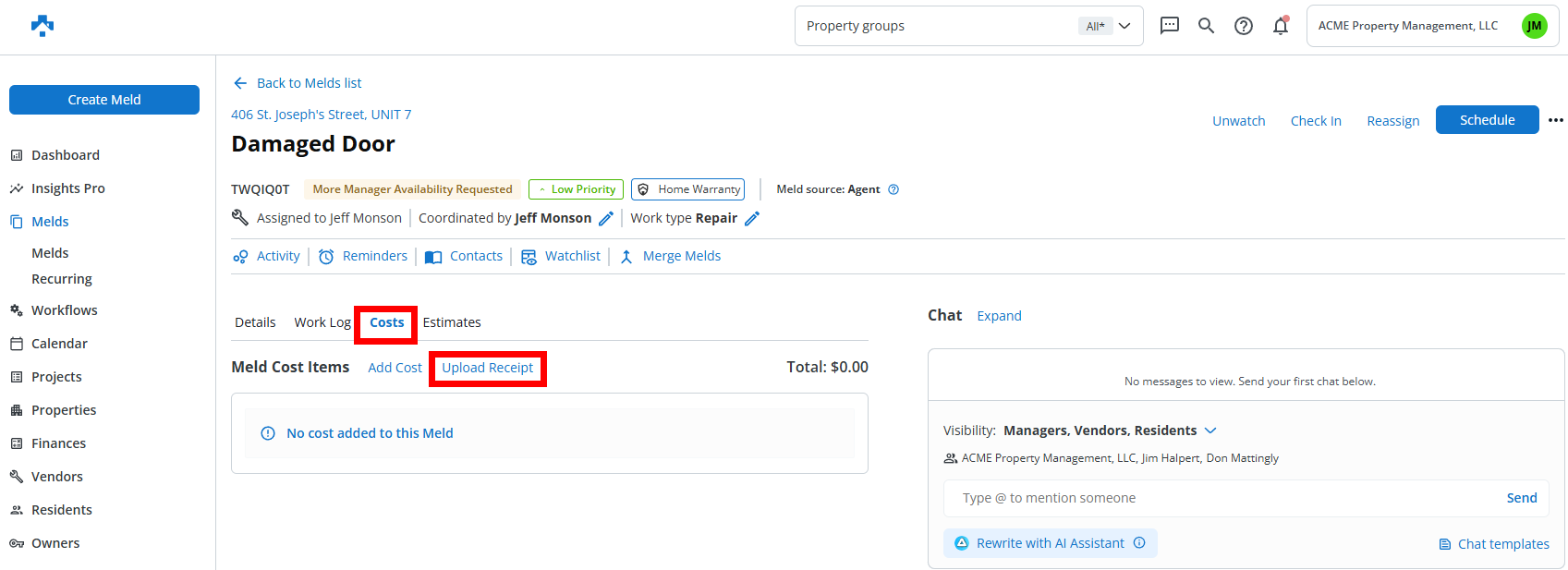The height and width of the screenshot is (570, 1568).
Task: Switch to the Estimates tab
Action: point(452,322)
